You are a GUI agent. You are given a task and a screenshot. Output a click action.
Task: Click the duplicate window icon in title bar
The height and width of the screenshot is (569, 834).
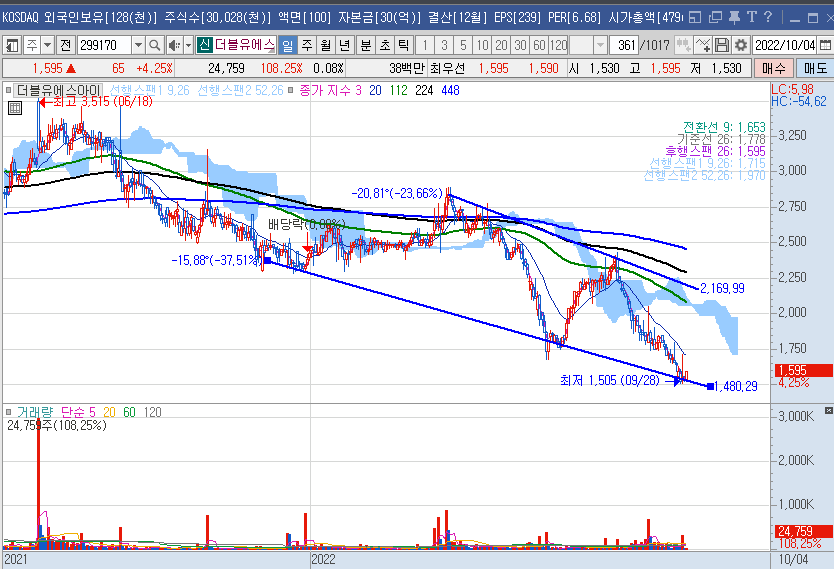715,18
